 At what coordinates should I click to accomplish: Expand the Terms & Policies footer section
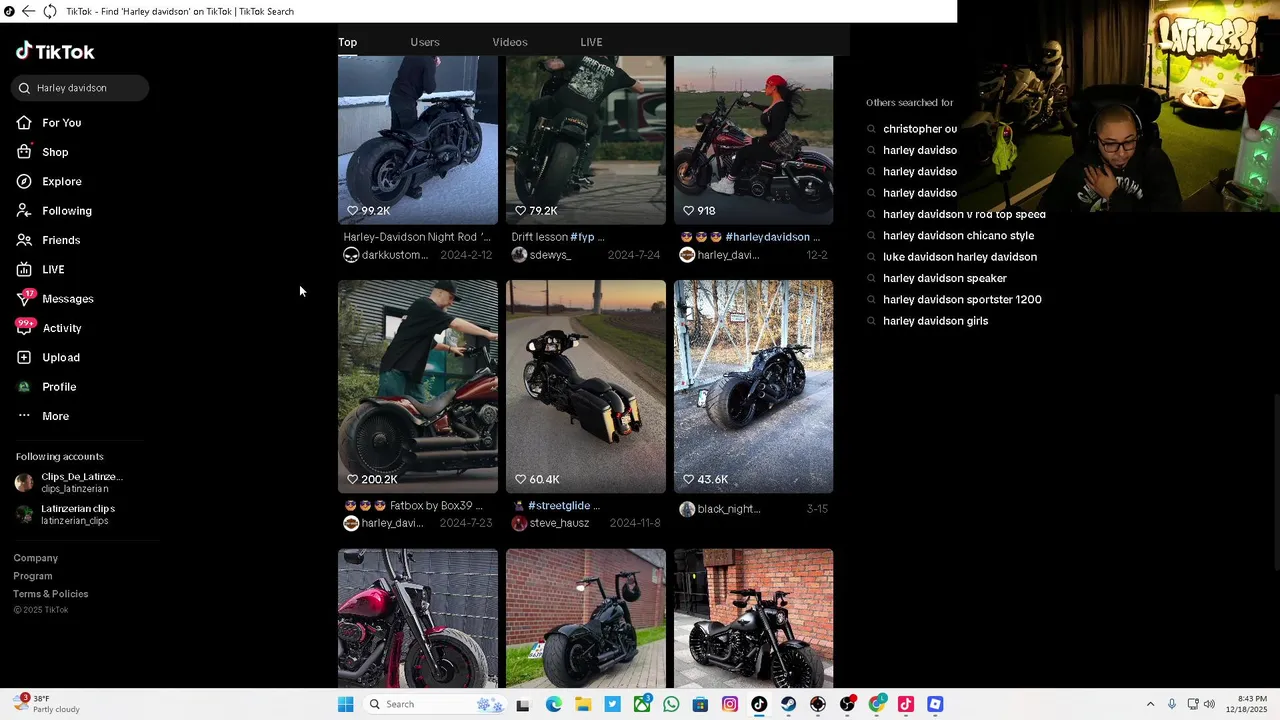click(51, 594)
